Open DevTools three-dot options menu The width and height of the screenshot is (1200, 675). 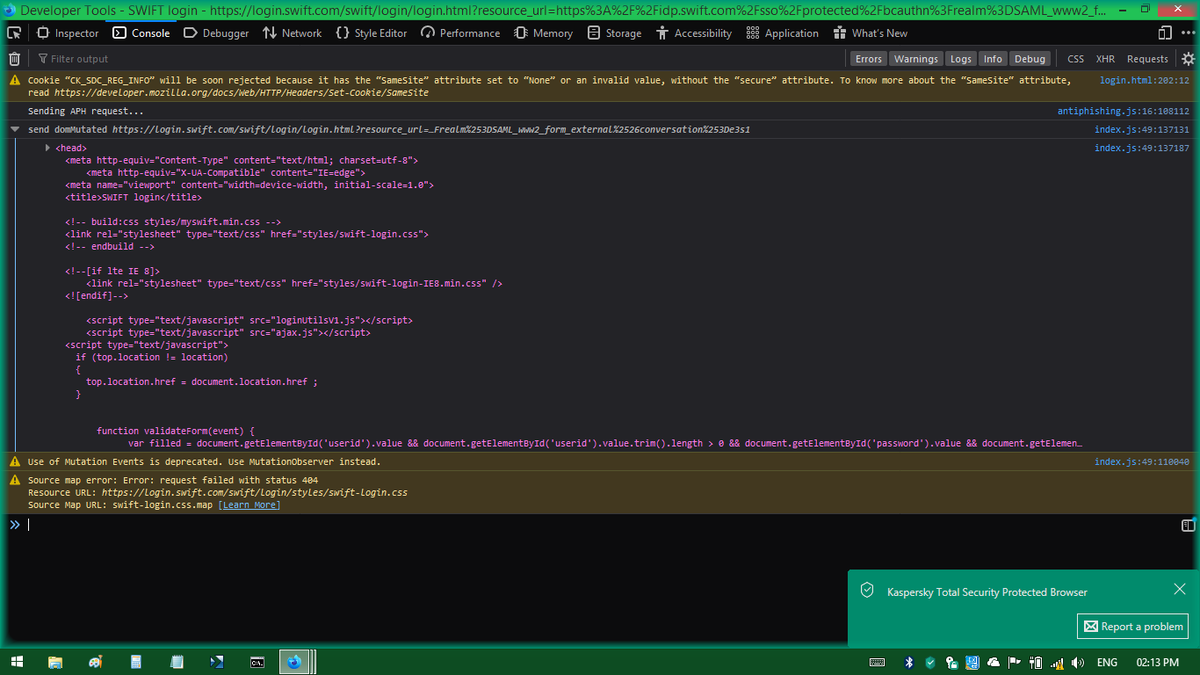(1187, 33)
